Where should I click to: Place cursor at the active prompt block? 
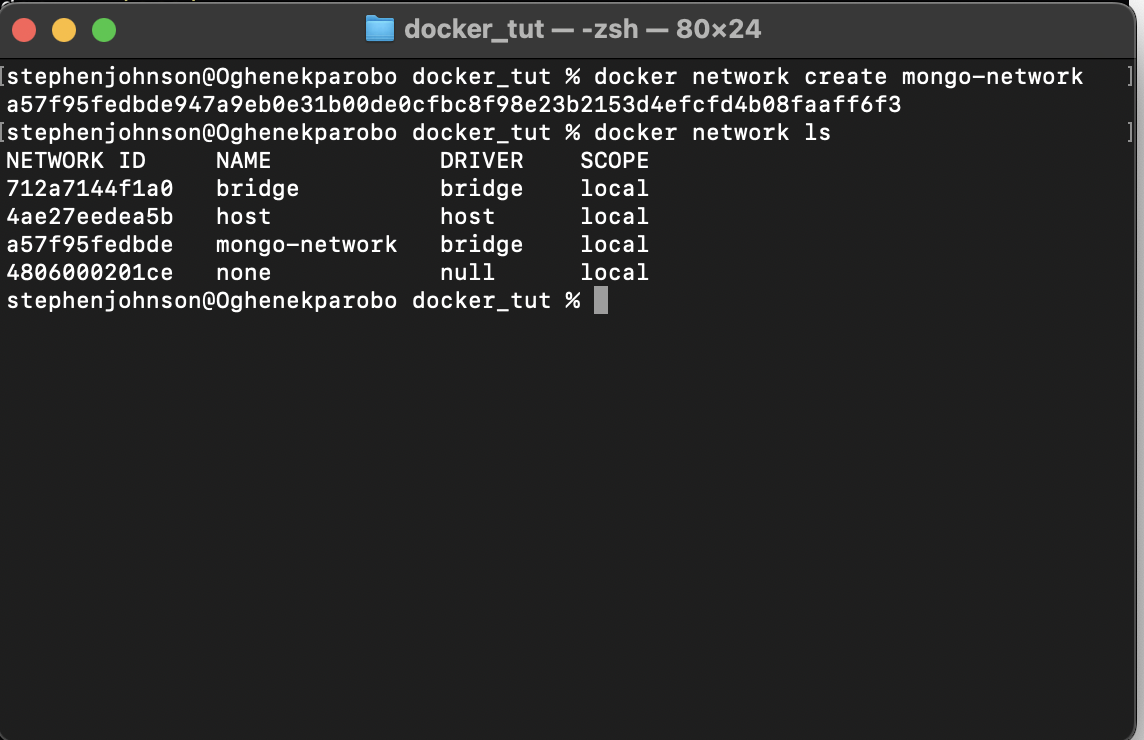[600, 300]
